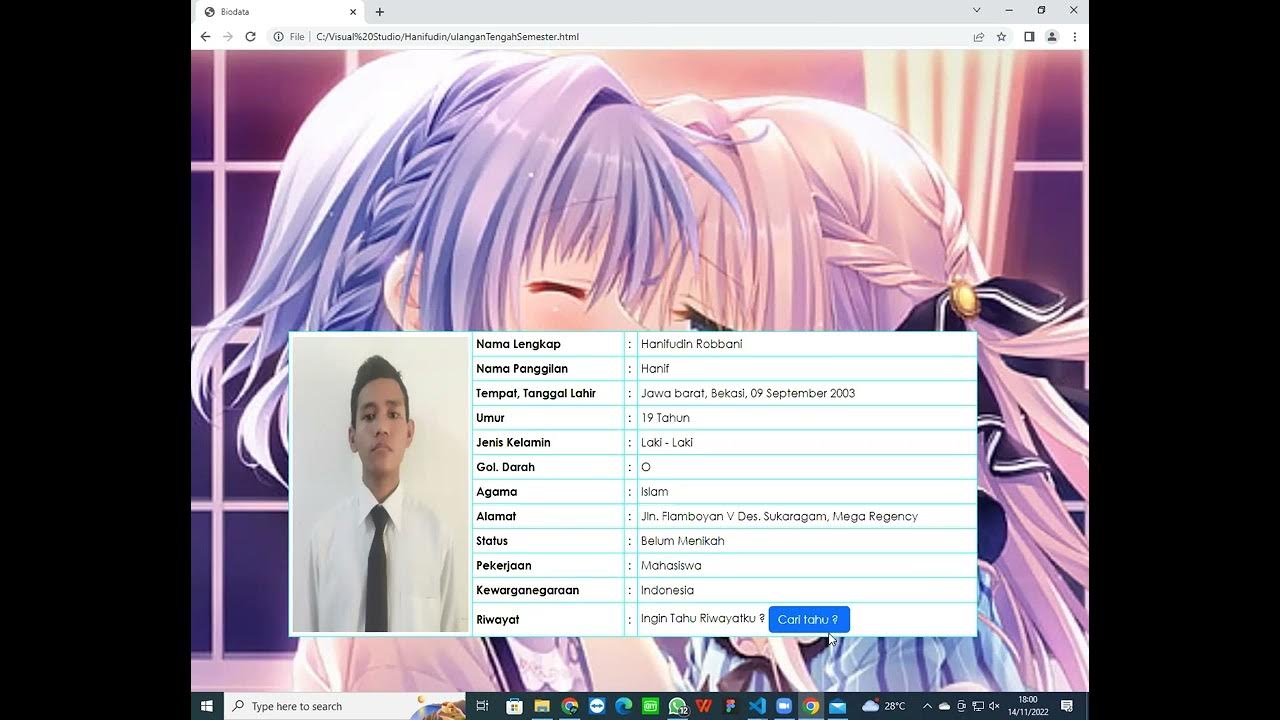Click the Gol. Darah label

click(505, 467)
